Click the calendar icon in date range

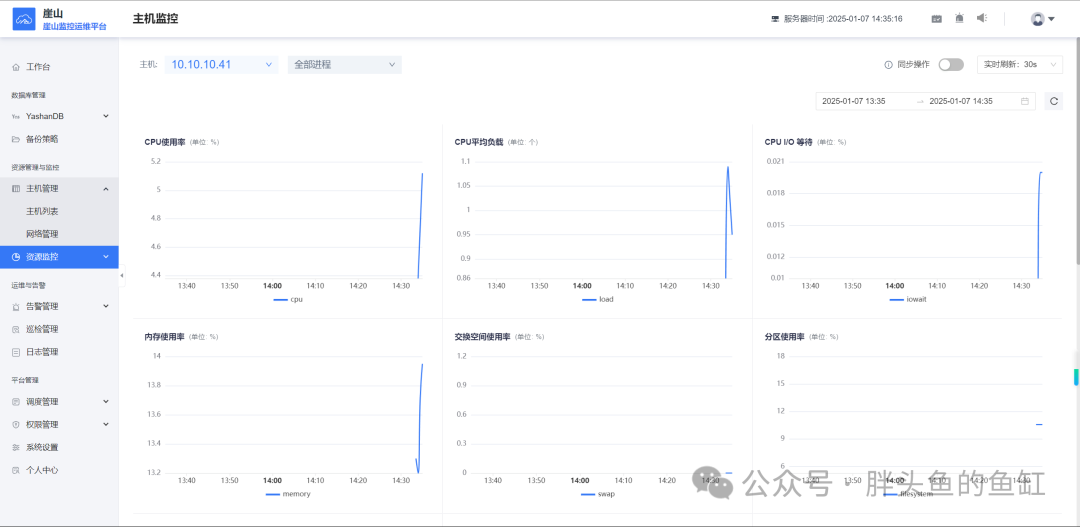[x=1025, y=101]
